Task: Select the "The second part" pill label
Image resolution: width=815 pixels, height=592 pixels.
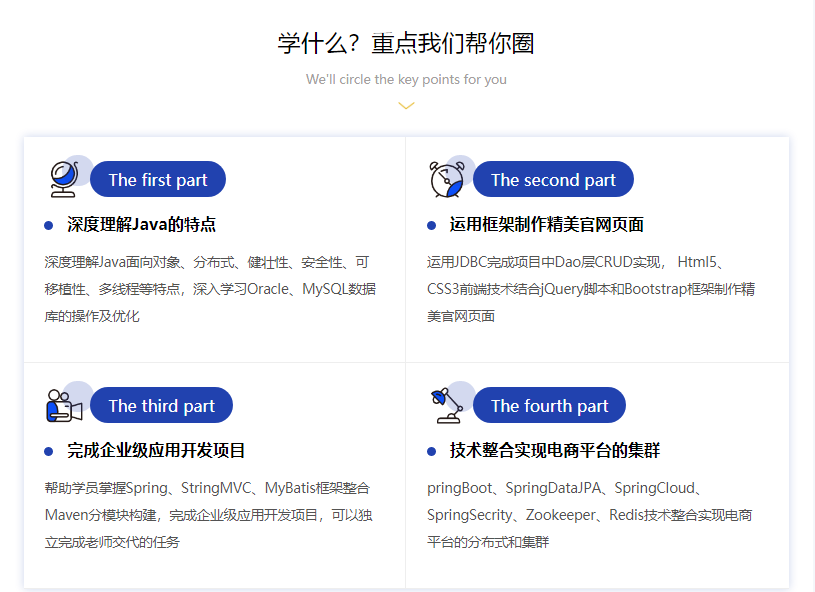Action: [x=553, y=180]
